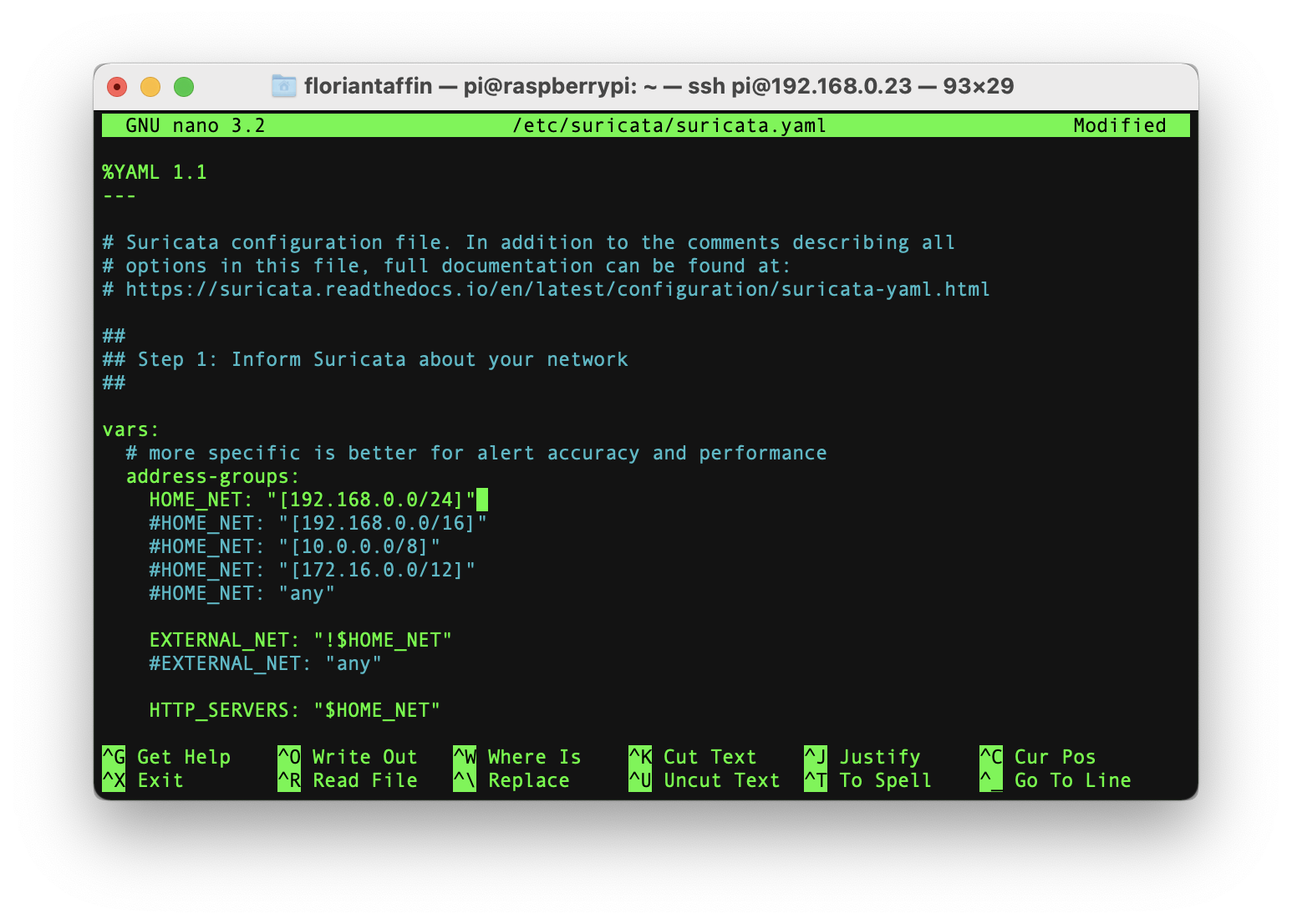The image size is (1292, 924).
Task: Click the ^K Cut Text shortcut
Action: 693,757
